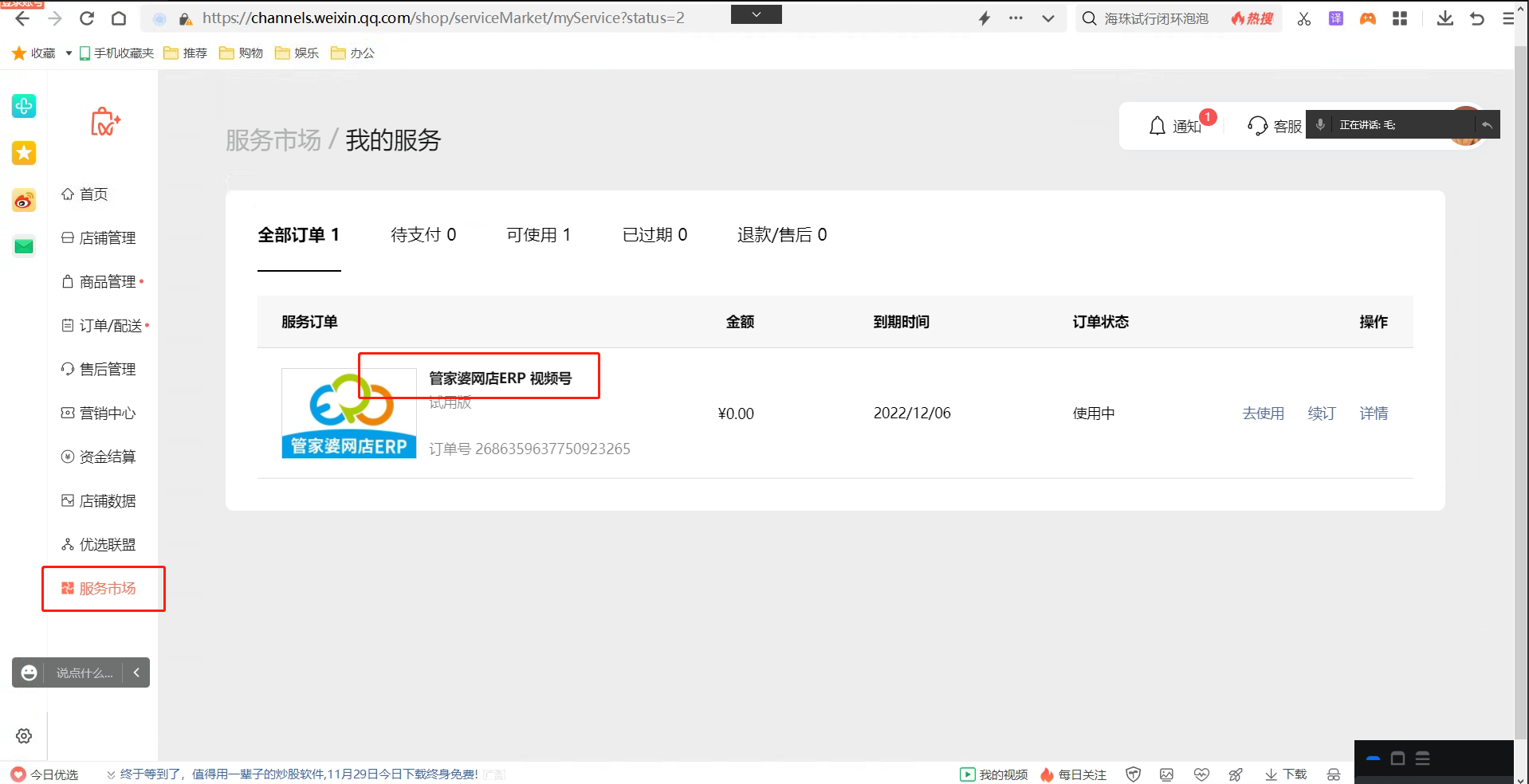Open the 收藏 favorites star

[33, 53]
